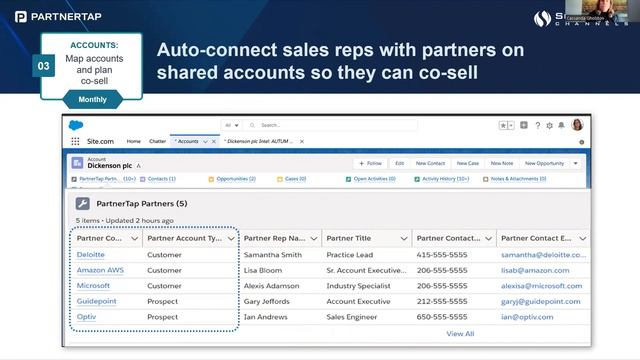Go to the Chatter tab
This screenshot has width=640, height=360.
pyautogui.click(x=158, y=141)
